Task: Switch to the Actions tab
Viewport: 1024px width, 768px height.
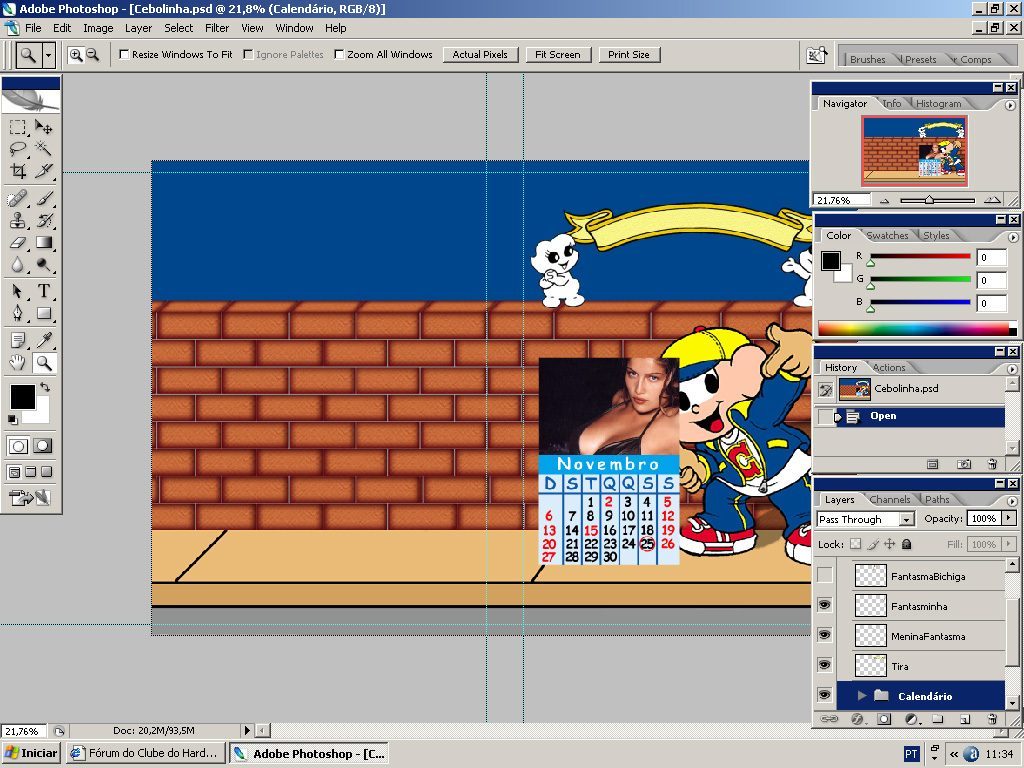Action: point(889,367)
